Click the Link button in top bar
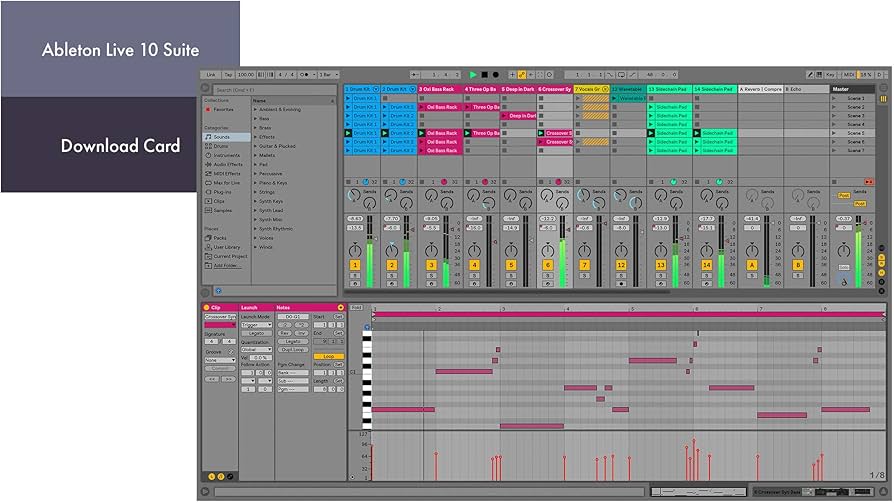This screenshot has width=894, height=503. click(x=211, y=74)
